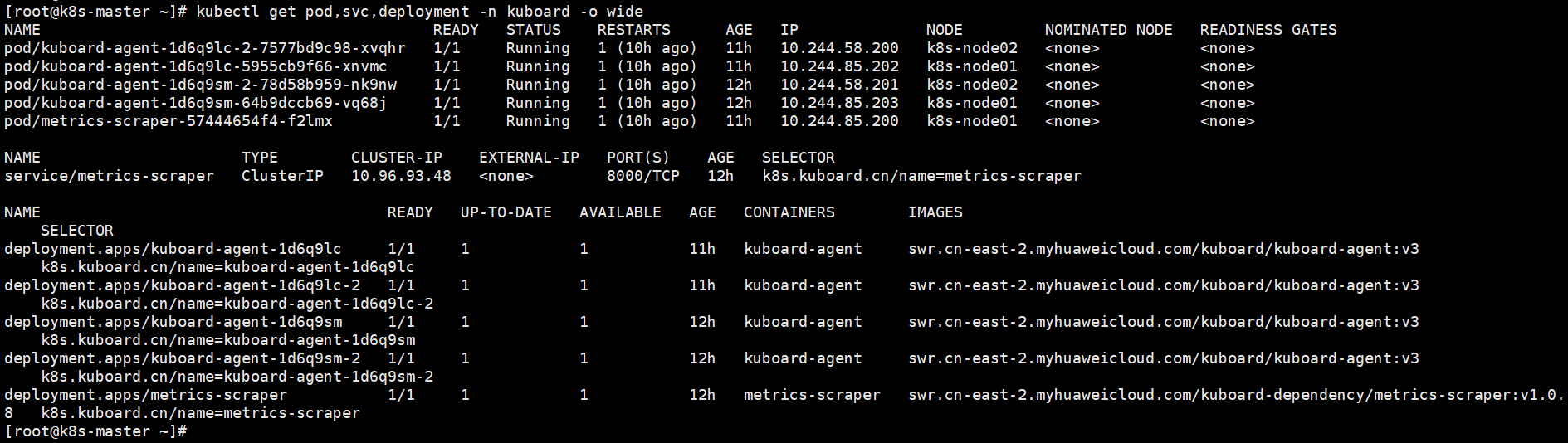Click the UP-TO-DATE column header
This screenshot has width=1568, height=443.
pyautogui.click(x=506, y=212)
